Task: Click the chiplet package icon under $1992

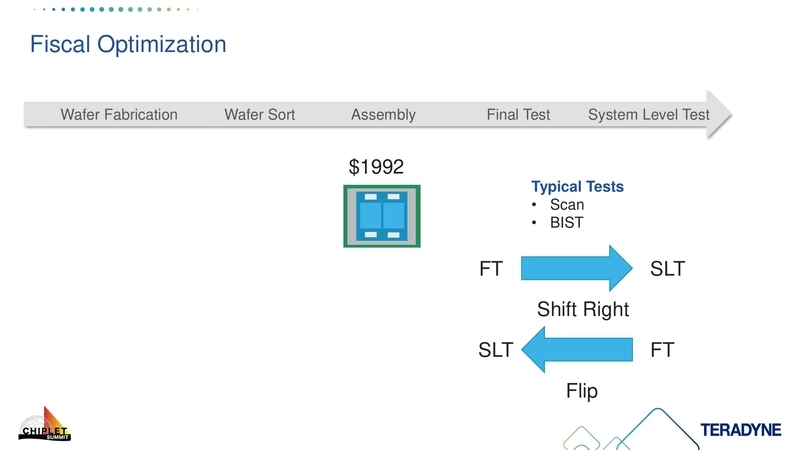Action: [382, 215]
